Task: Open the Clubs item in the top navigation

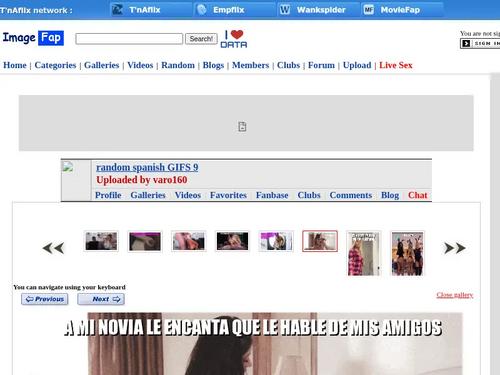Action: tap(288, 65)
